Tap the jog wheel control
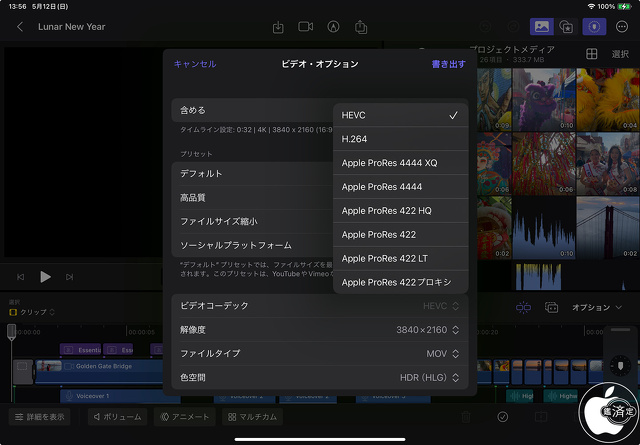The height and width of the screenshot is (445, 640). (x=620, y=365)
